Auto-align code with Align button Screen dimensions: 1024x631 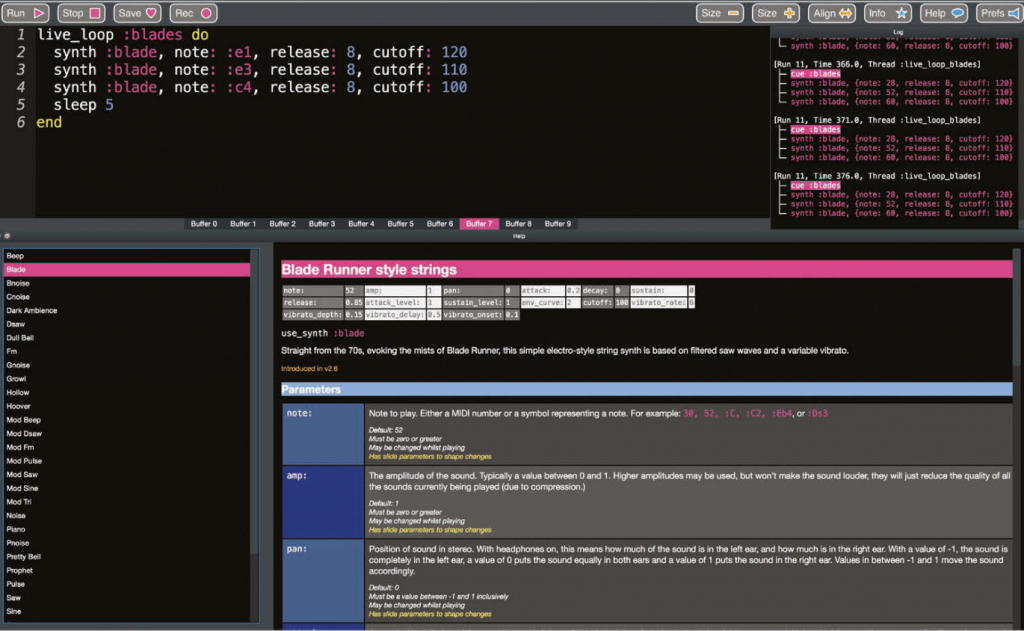832,13
